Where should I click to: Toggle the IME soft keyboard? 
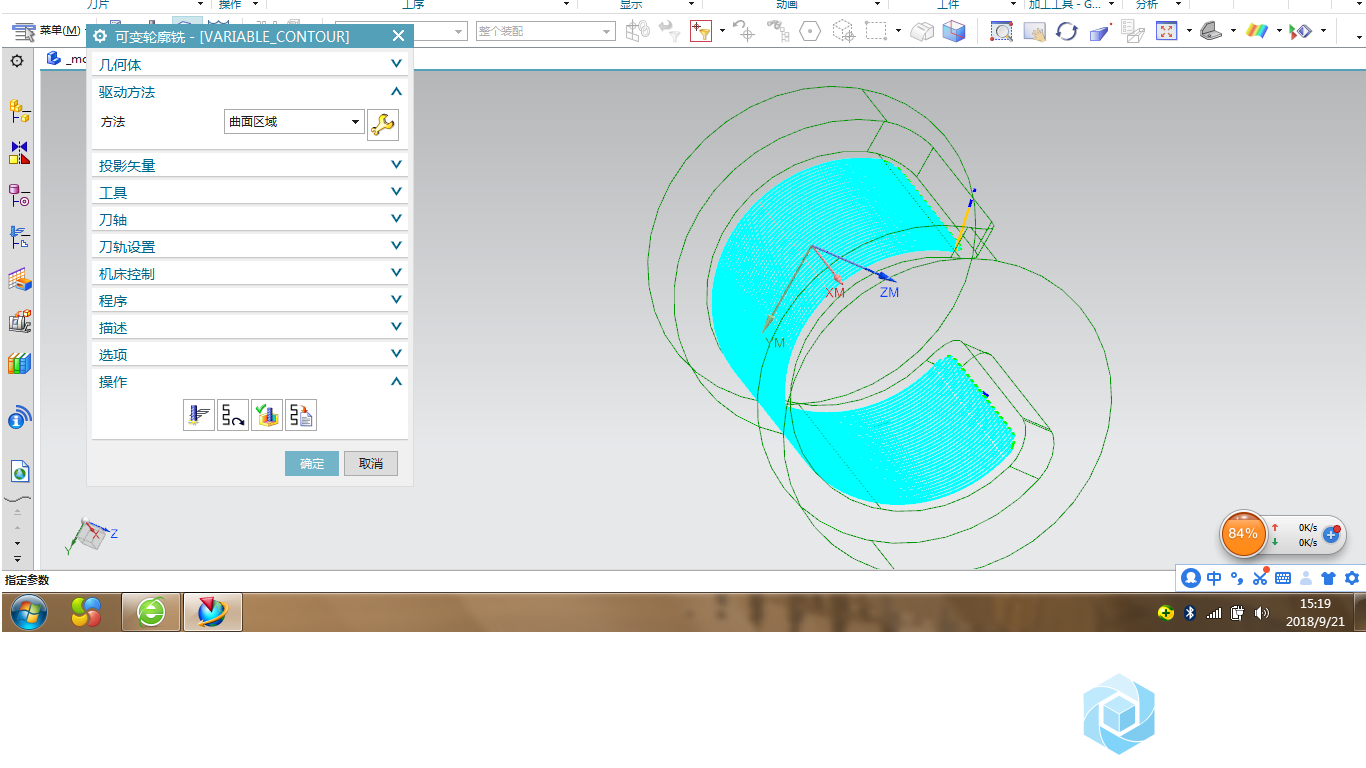pos(1283,578)
